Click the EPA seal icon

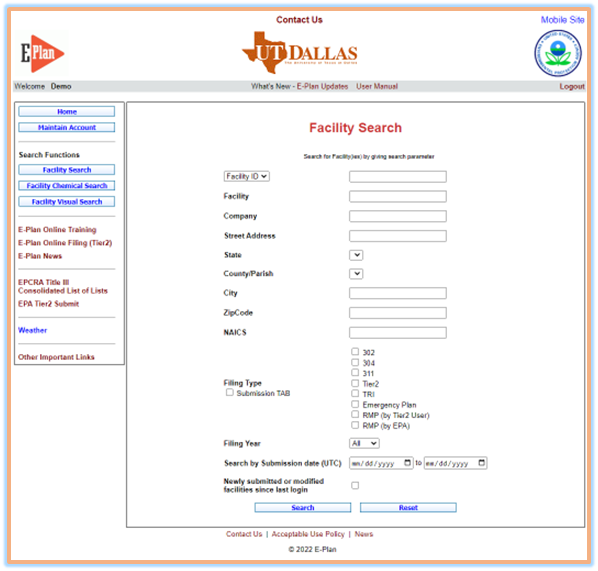(558, 53)
